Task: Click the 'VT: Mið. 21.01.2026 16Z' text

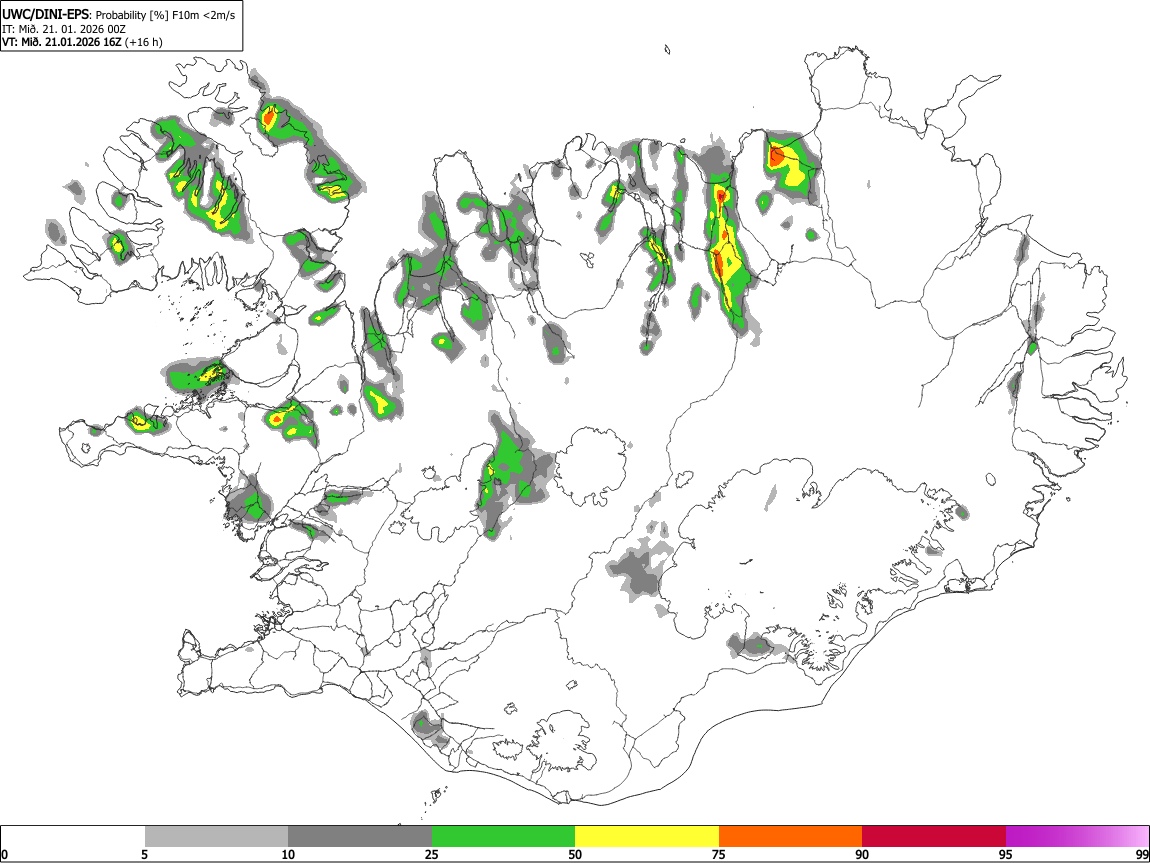Action: pos(62,42)
